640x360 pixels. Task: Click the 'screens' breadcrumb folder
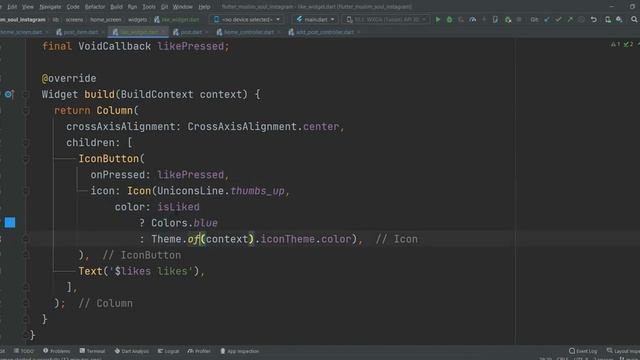[x=74, y=19]
